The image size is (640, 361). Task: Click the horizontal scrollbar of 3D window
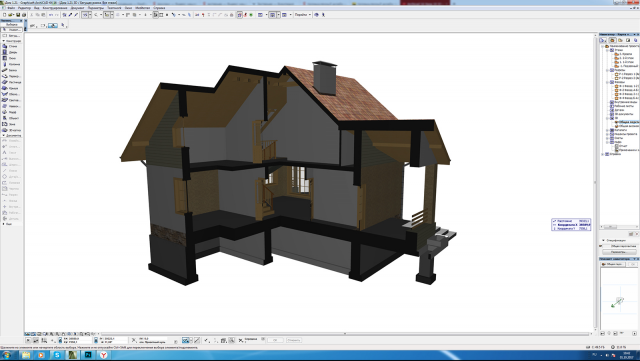344,334
